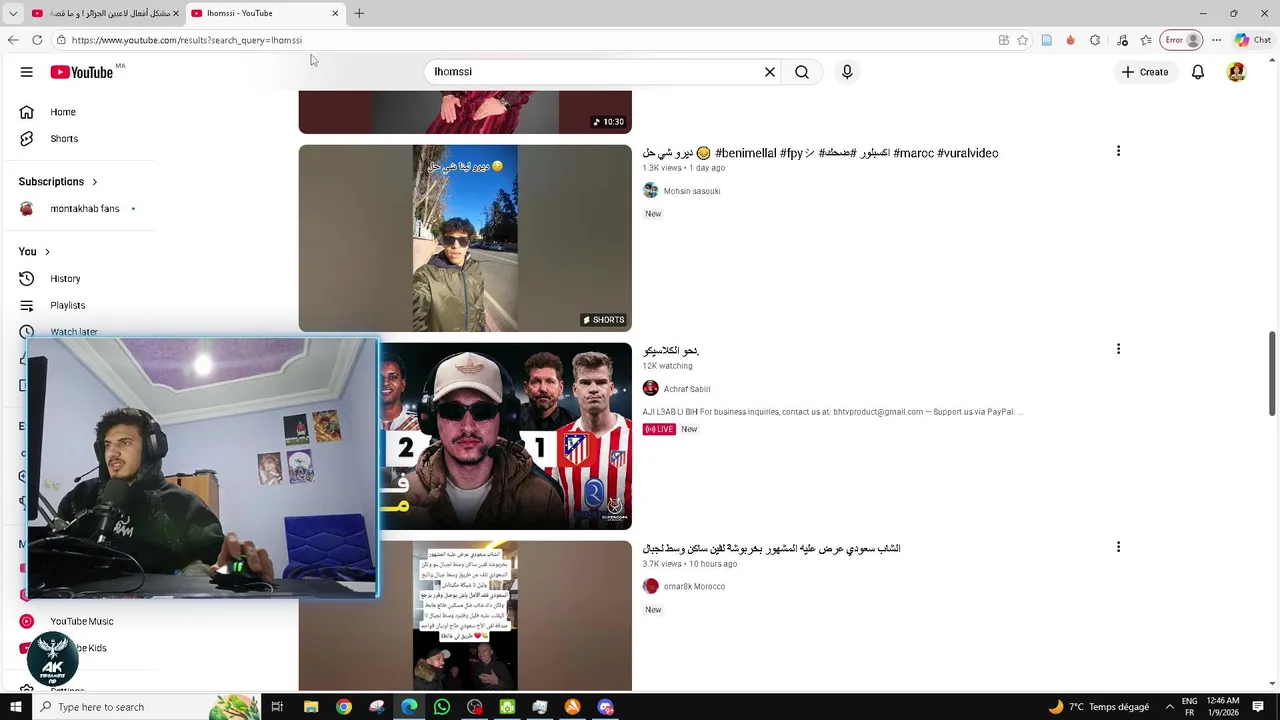This screenshot has height=720, width=1280.
Task: Visit the omar8k Morocco channel
Action: pos(694,587)
